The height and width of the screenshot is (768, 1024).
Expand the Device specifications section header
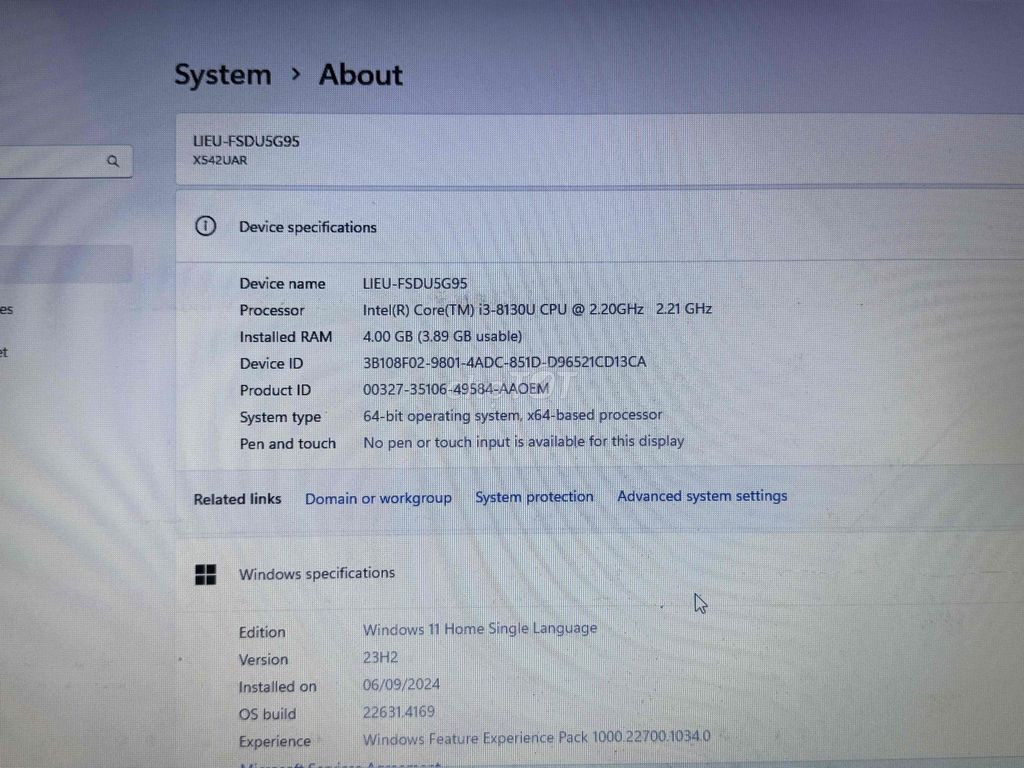coord(600,227)
